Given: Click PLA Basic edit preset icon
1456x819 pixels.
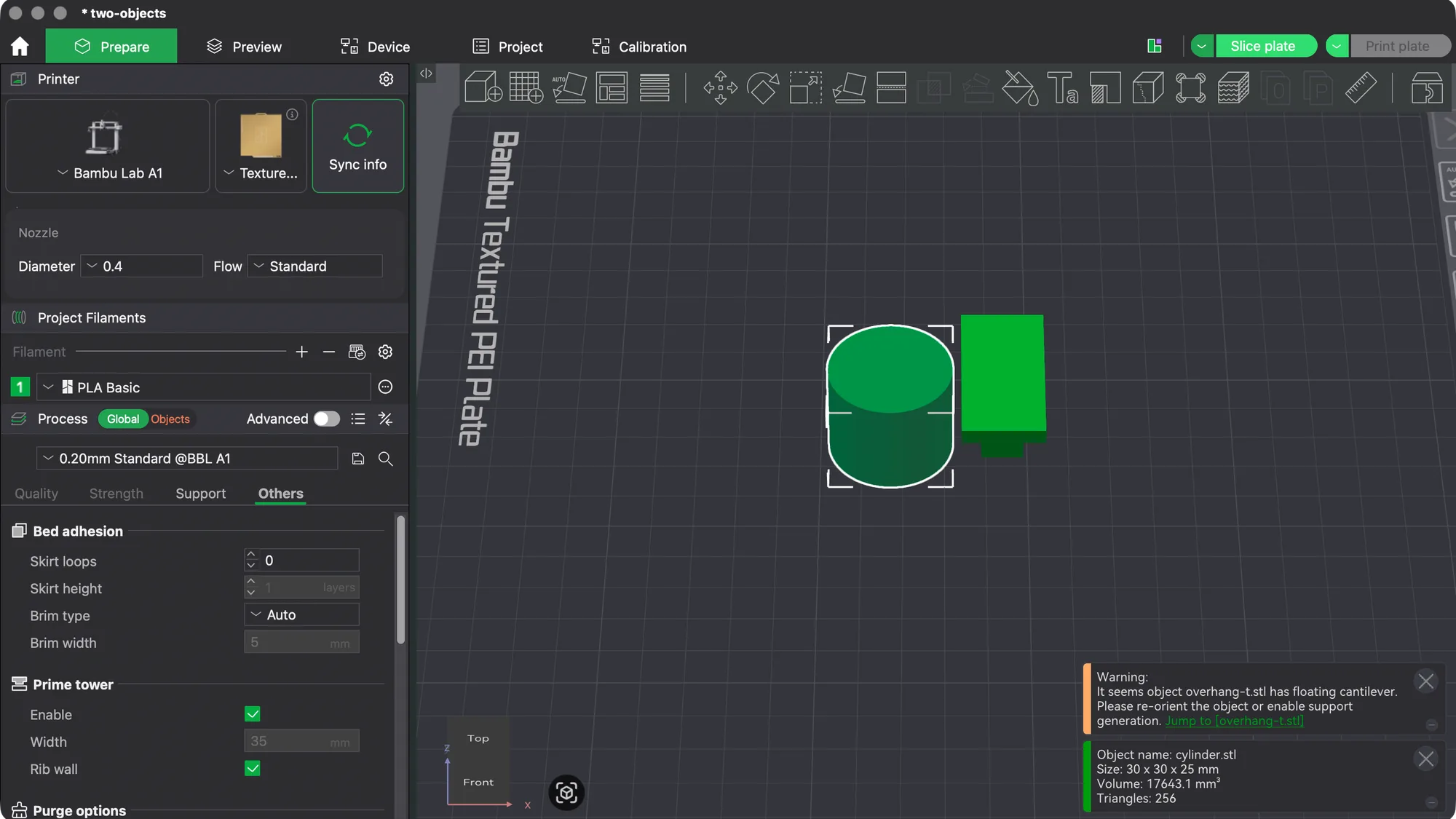Looking at the screenshot, I should point(386,387).
